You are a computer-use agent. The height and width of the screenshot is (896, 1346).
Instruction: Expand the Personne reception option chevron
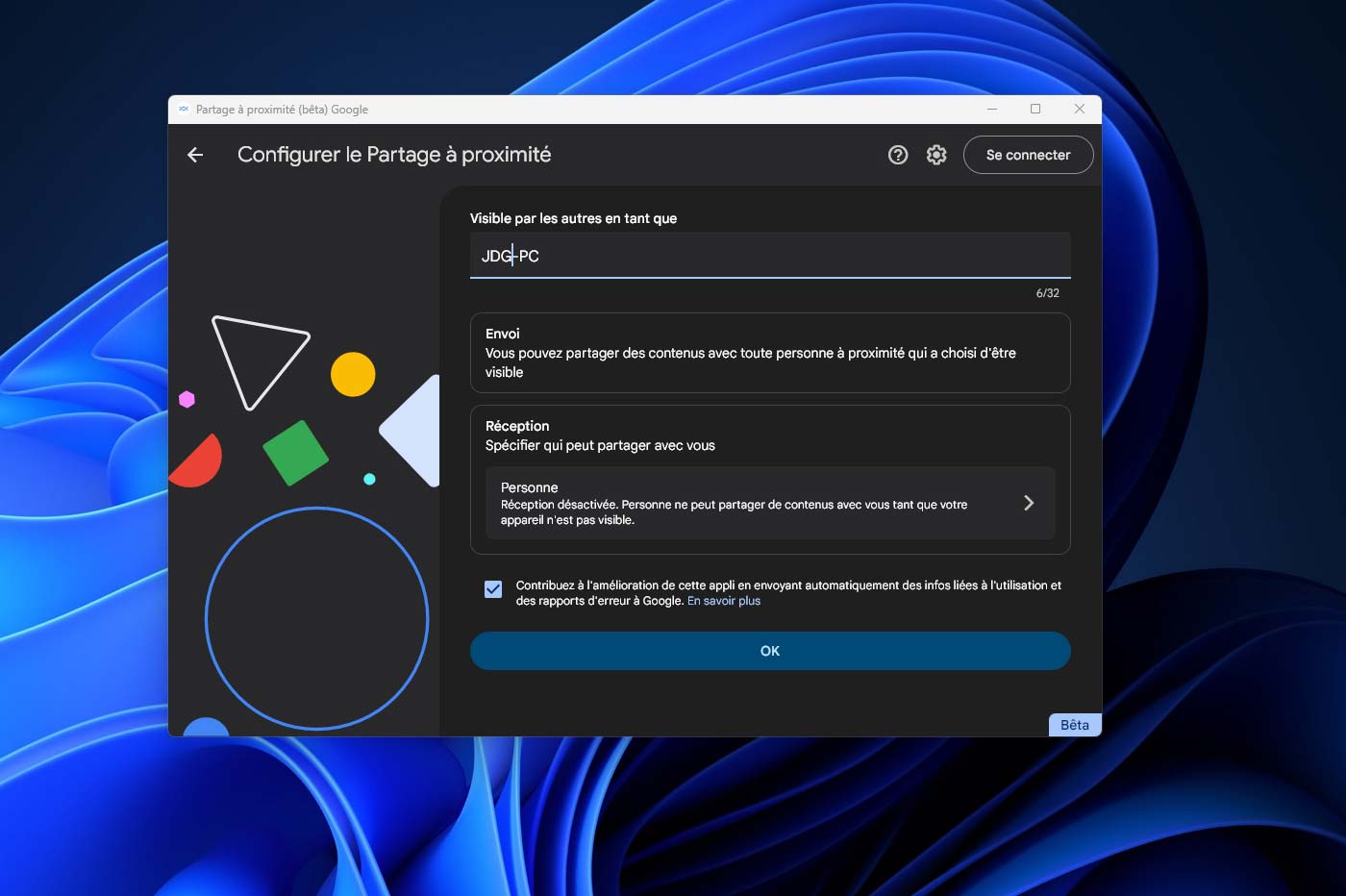pos(1029,503)
